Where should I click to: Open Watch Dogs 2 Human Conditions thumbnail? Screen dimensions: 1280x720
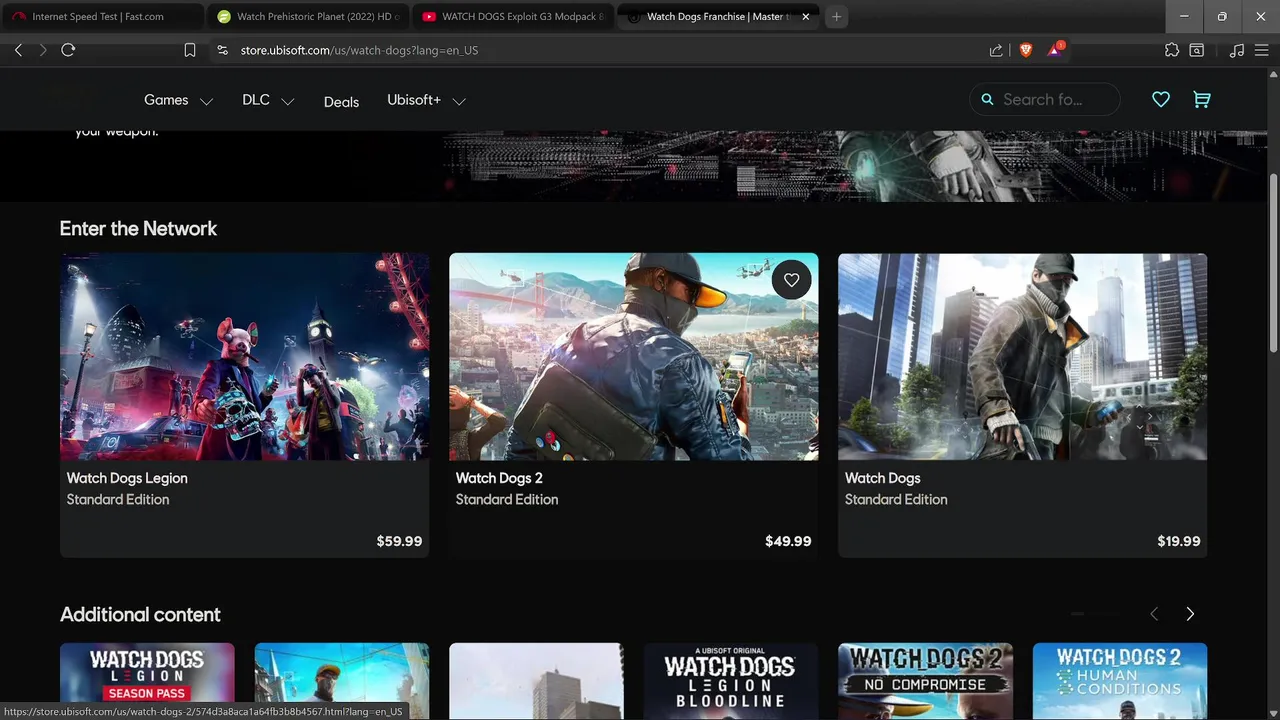click(x=1120, y=681)
